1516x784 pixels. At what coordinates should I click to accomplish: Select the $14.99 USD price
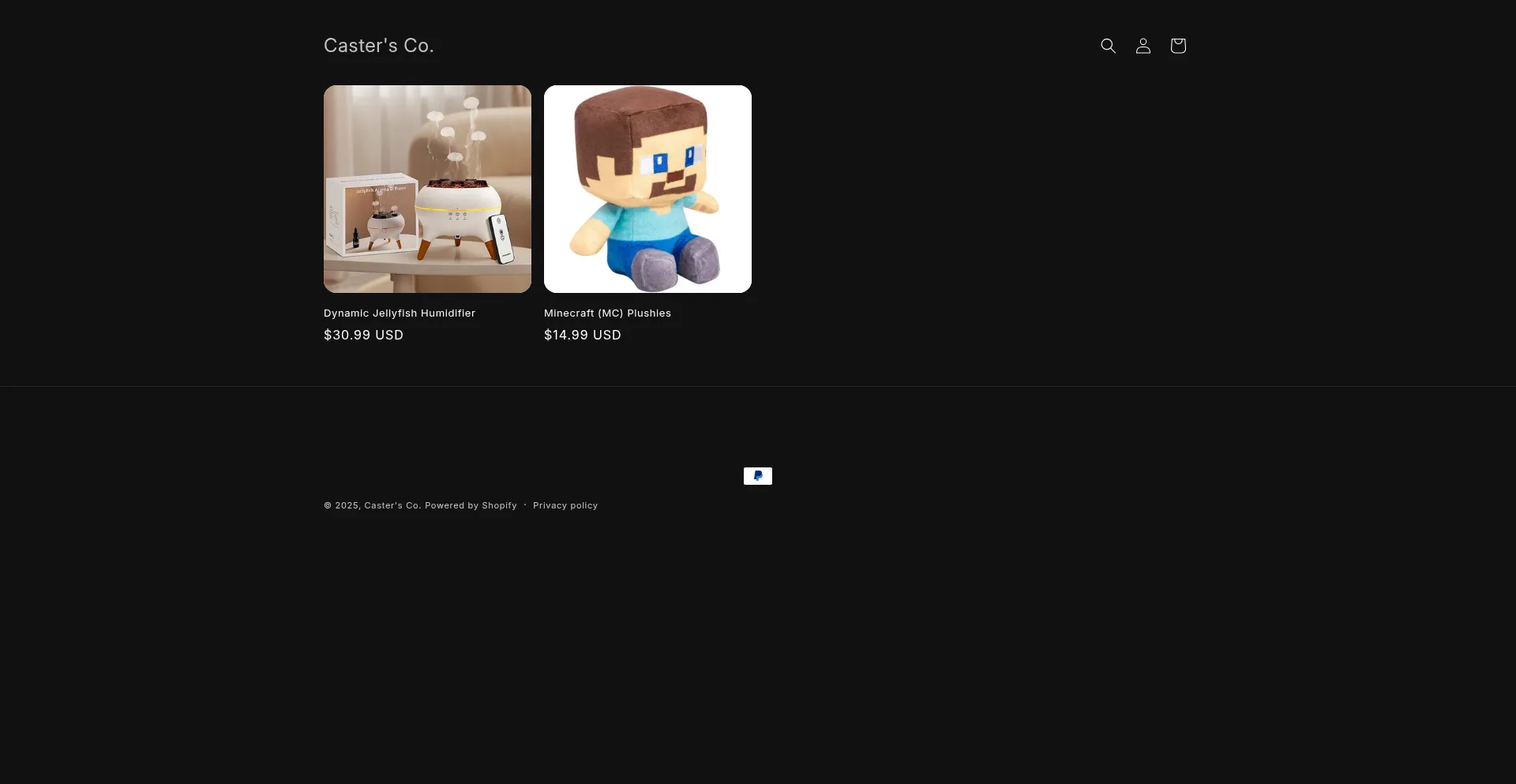582,335
